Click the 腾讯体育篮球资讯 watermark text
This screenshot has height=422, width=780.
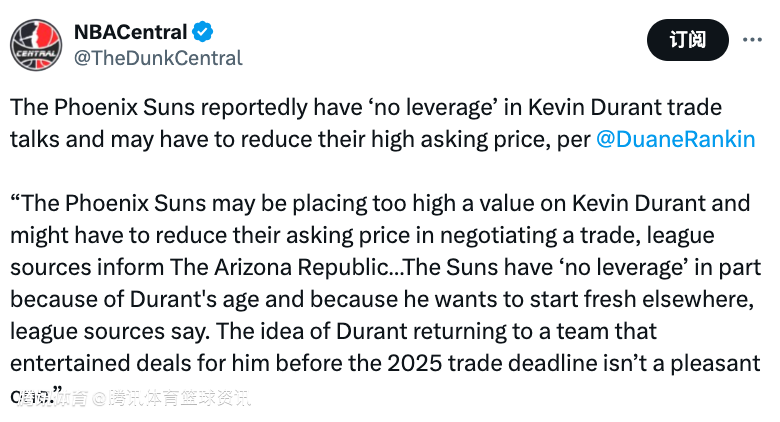tap(180, 398)
